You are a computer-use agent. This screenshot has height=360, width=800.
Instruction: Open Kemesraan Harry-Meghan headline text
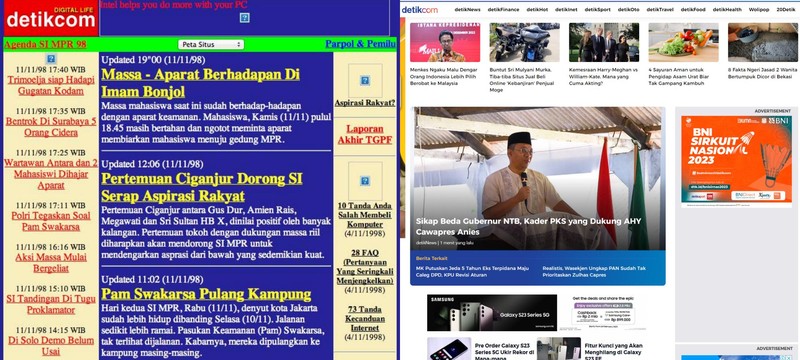[604, 76]
